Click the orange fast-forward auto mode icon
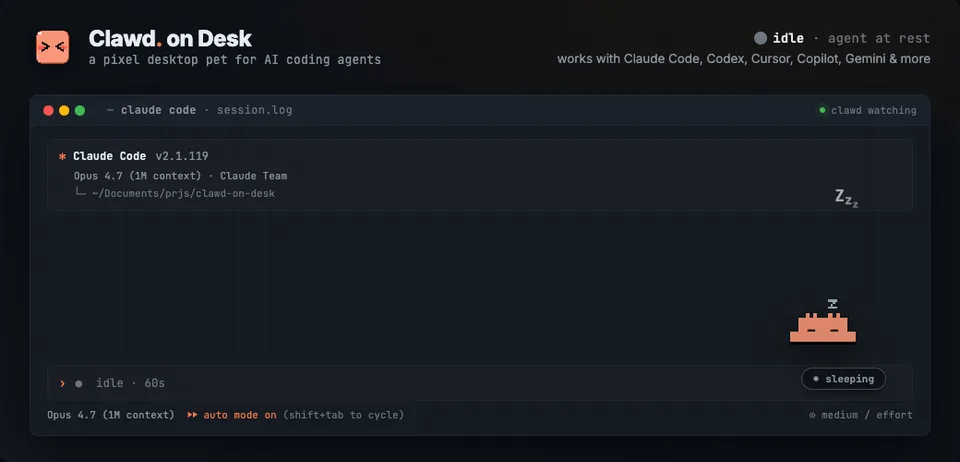Image resolution: width=960 pixels, height=462 pixels. [192, 415]
